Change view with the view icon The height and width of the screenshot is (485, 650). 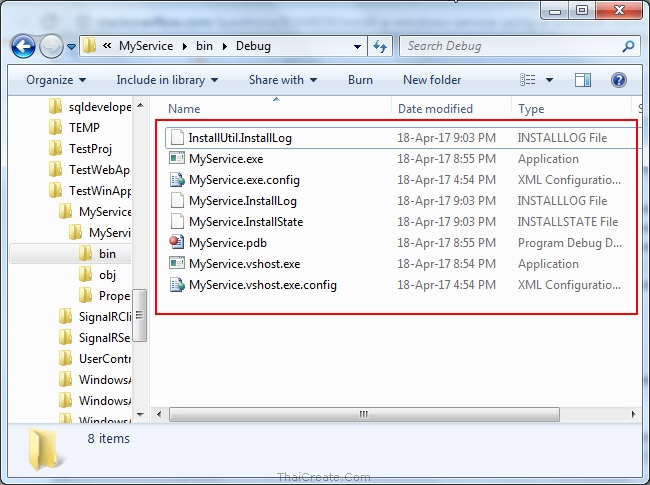528,80
